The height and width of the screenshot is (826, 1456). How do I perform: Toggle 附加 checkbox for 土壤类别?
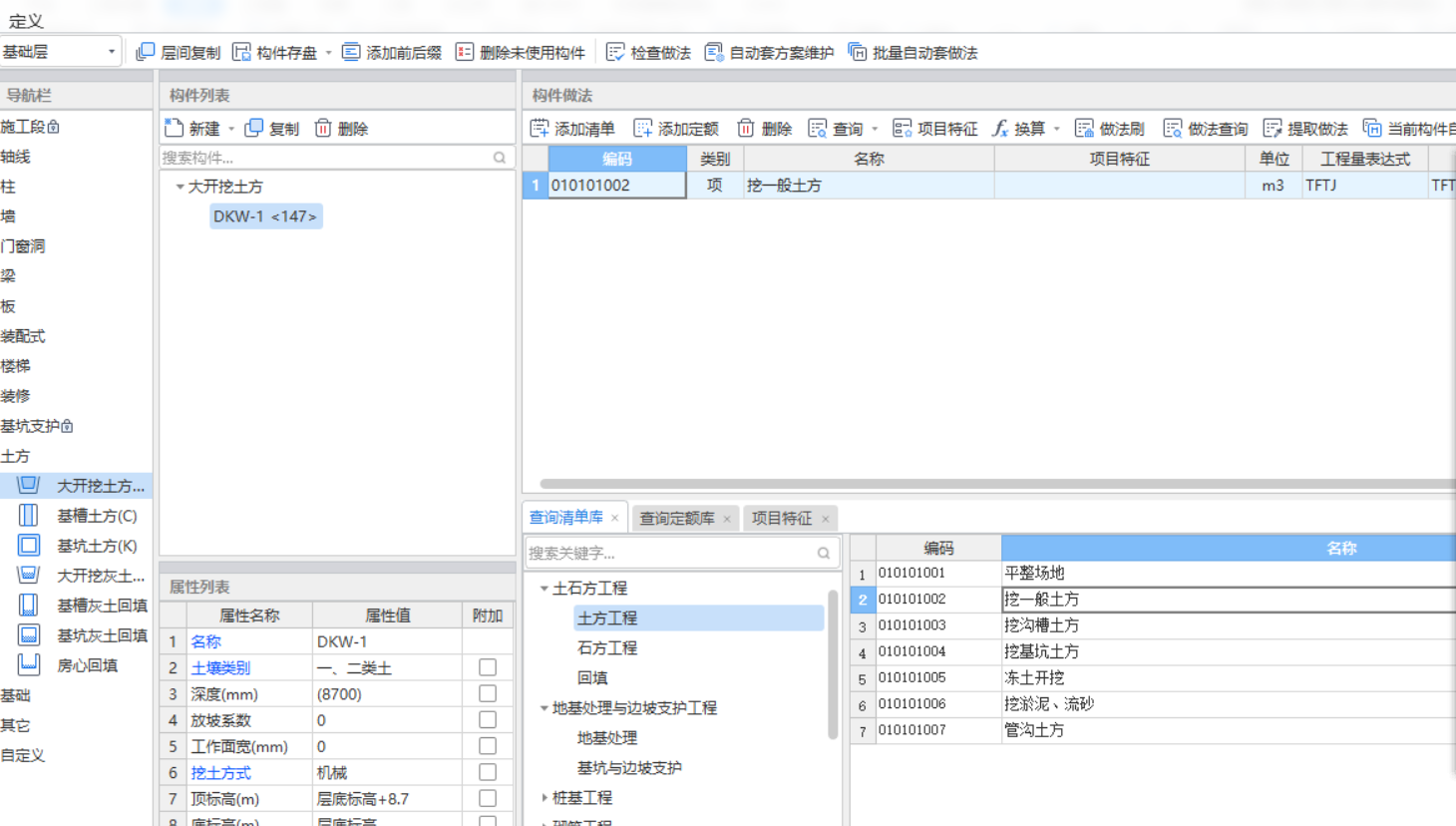tap(488, 667)
